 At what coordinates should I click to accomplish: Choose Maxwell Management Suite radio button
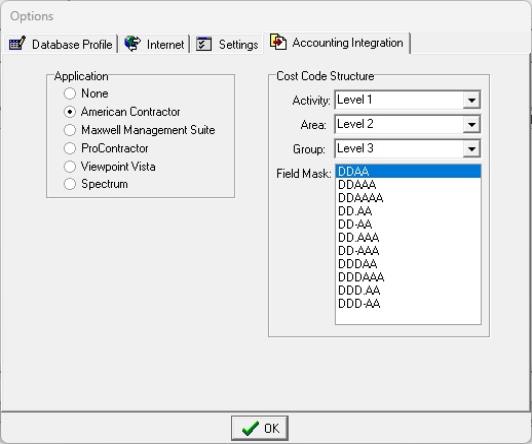(70, 130)
